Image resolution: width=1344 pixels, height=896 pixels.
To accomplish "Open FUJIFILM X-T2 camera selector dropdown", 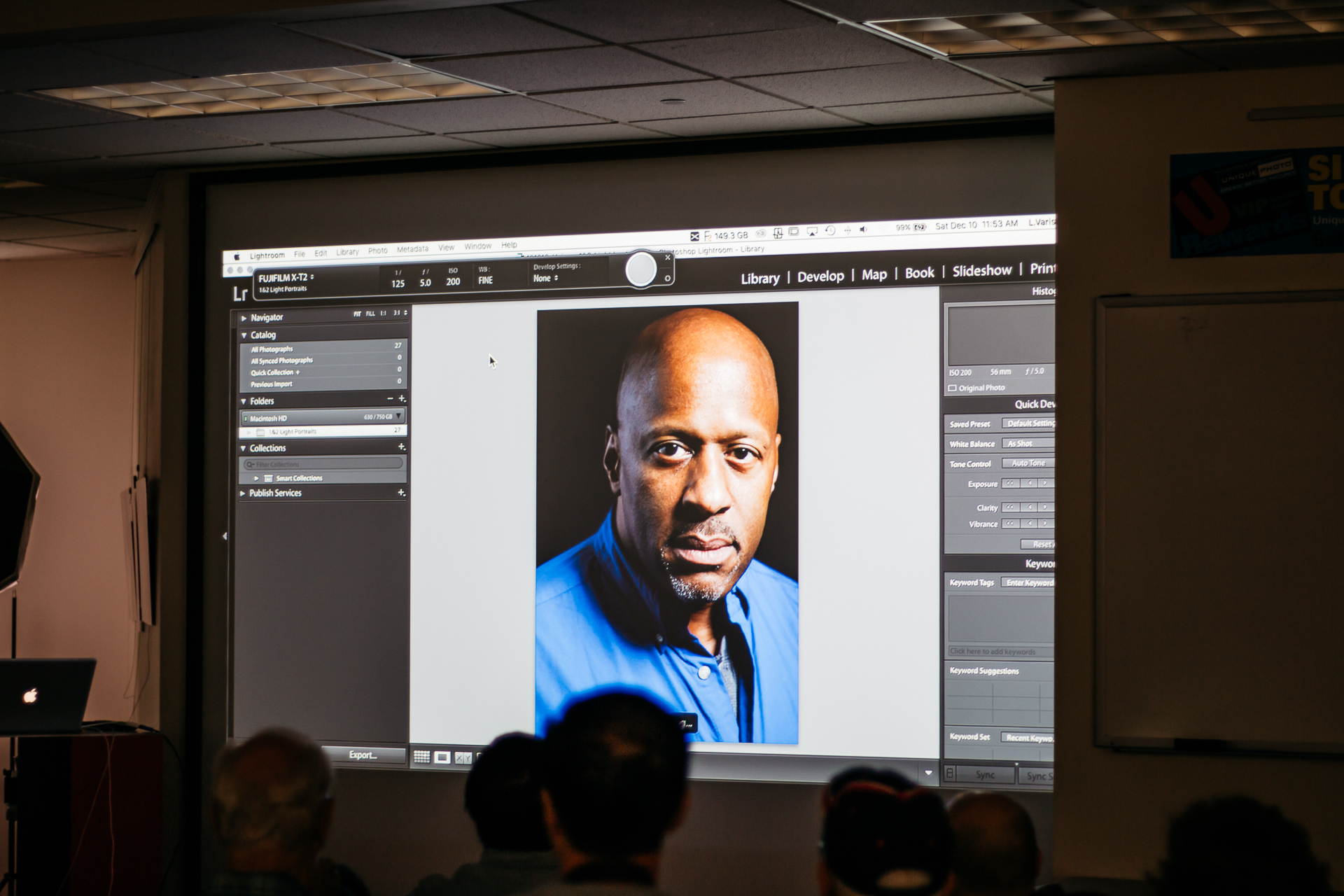I will pyautogui.click(x=286, y=278).
